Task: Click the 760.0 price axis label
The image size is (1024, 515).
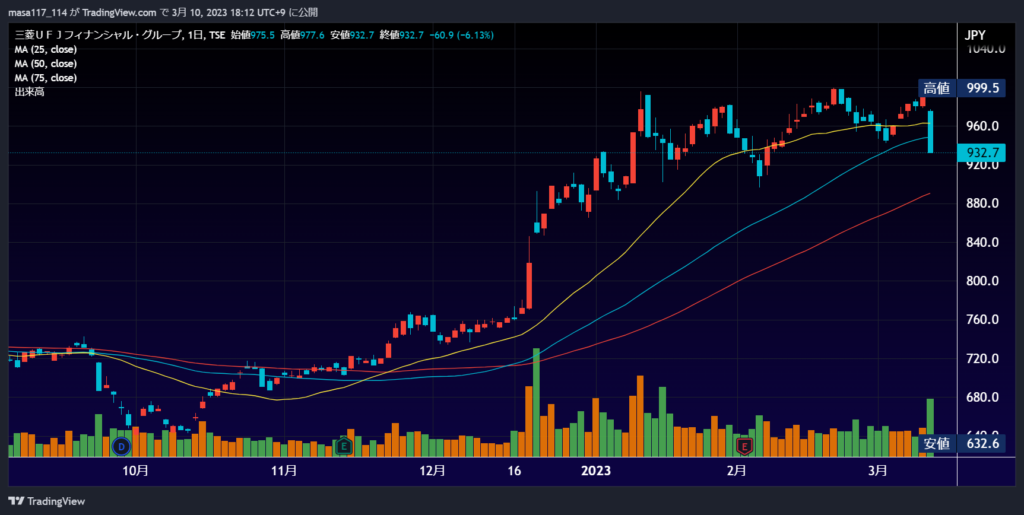Action: pyautogui.click(x=984, y=320)
